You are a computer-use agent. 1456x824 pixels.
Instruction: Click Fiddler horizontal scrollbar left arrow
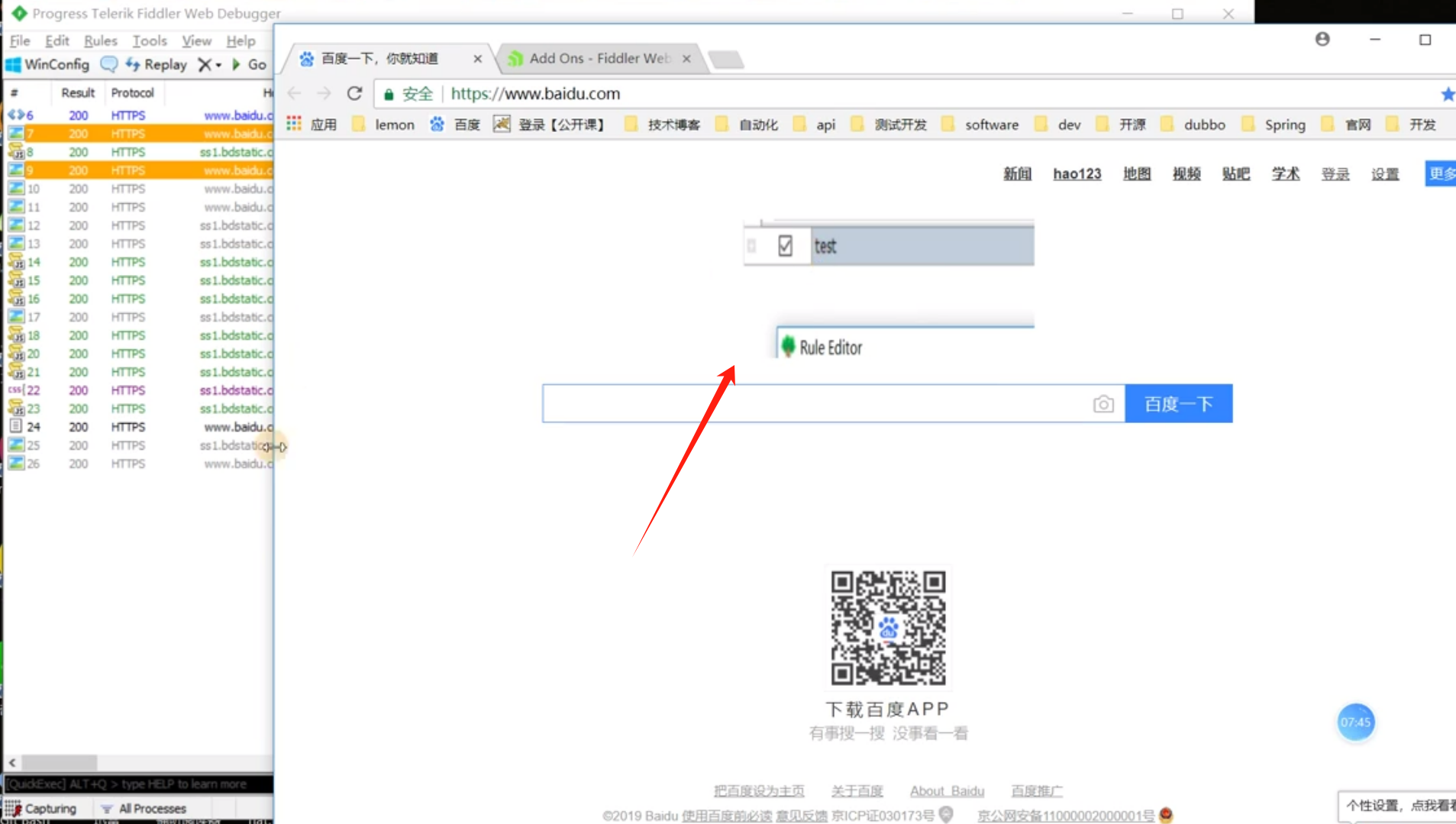pos(12,762)
